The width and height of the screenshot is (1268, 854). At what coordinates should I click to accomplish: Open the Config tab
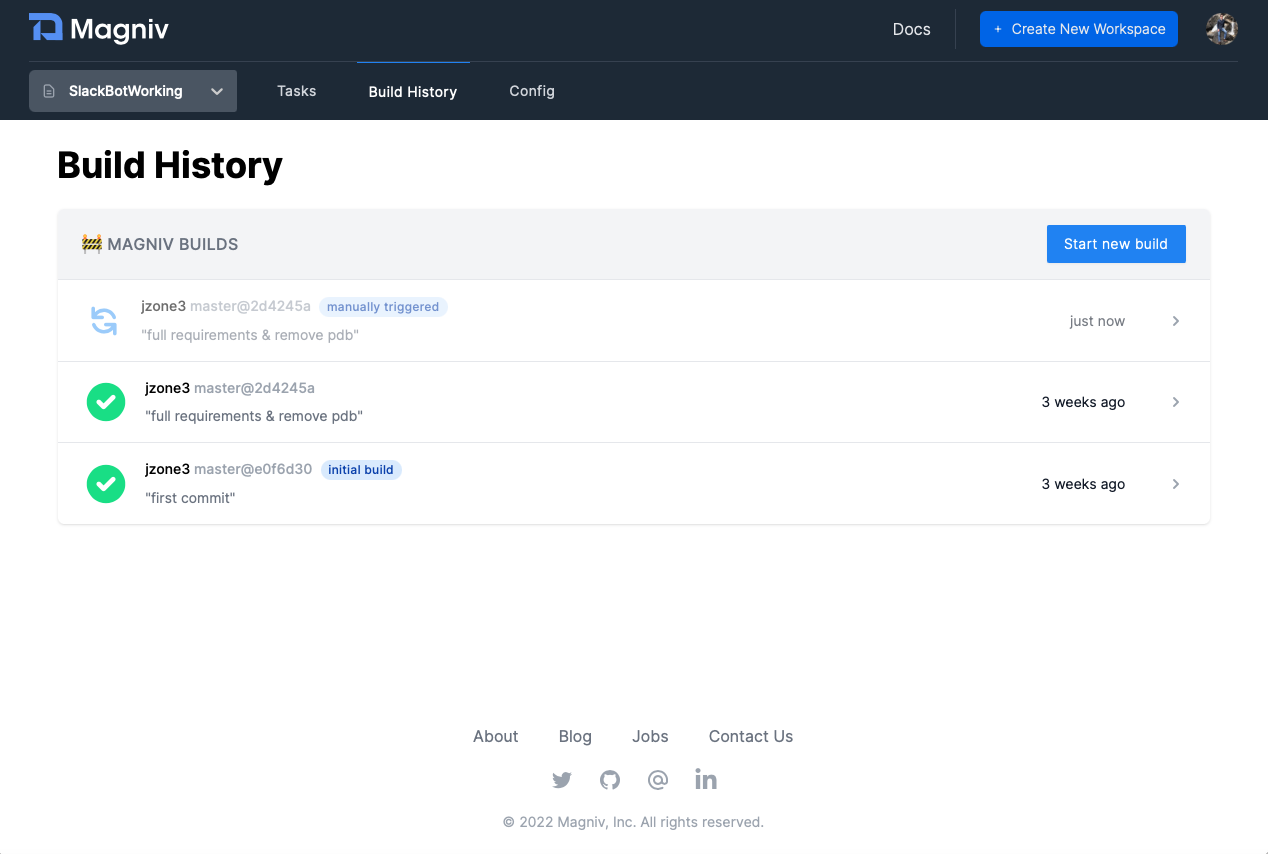pos(532,91)
